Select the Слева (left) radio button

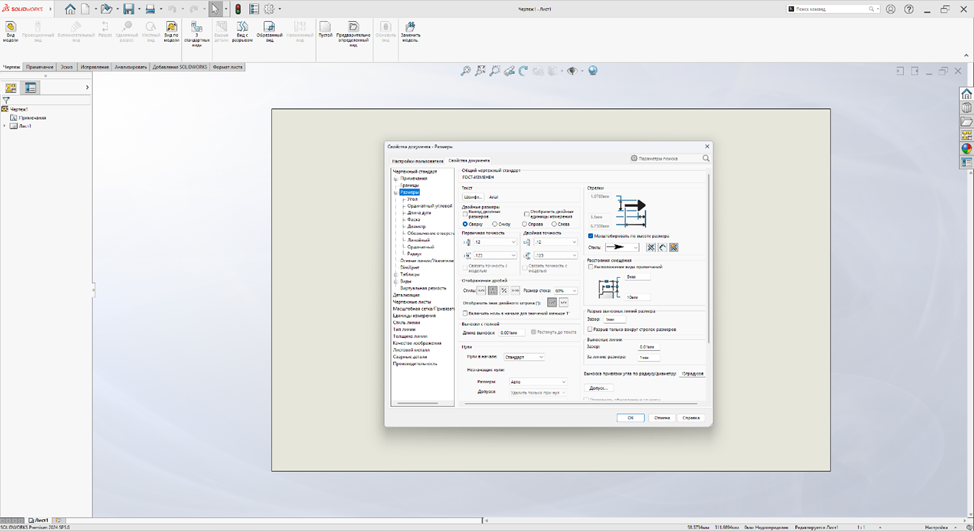point(554,224)
